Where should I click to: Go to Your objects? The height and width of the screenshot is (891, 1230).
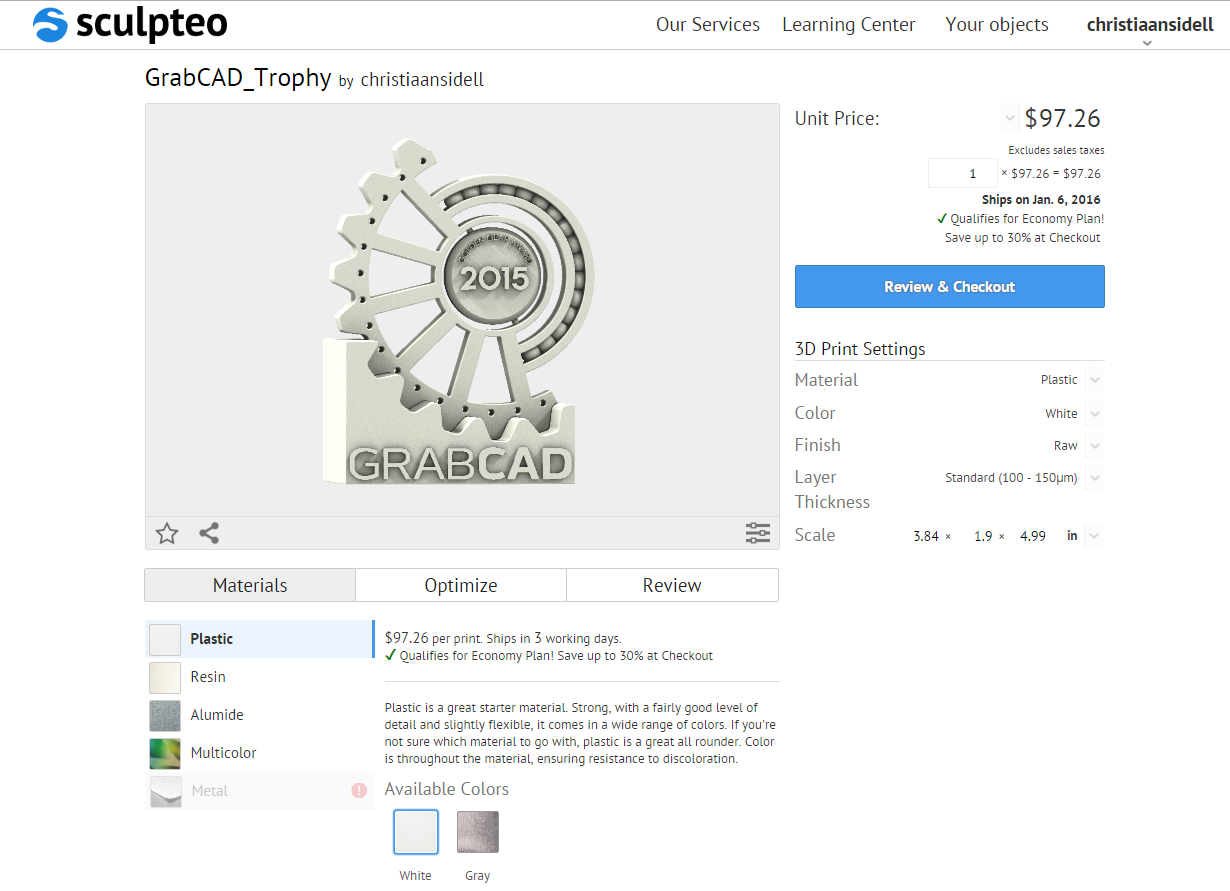click(997, 25)
